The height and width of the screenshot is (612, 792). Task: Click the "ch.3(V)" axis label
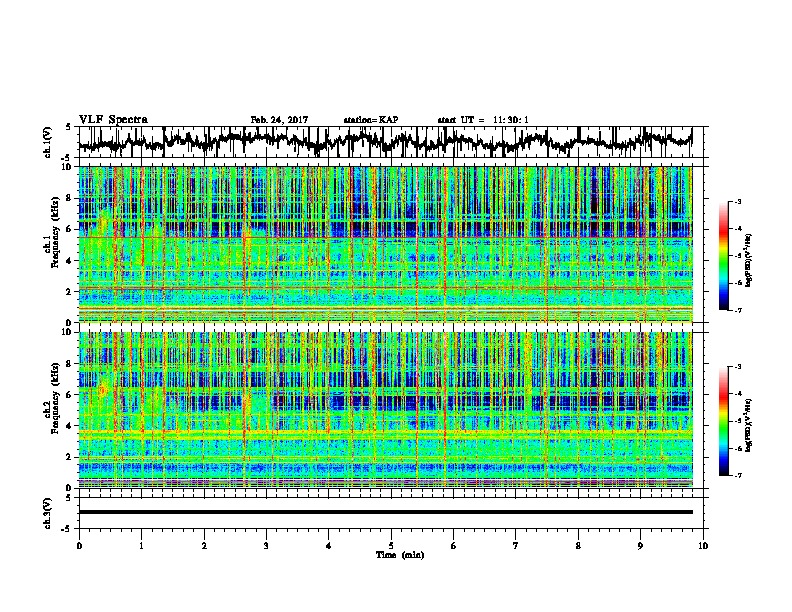click(x=48, y=513)
